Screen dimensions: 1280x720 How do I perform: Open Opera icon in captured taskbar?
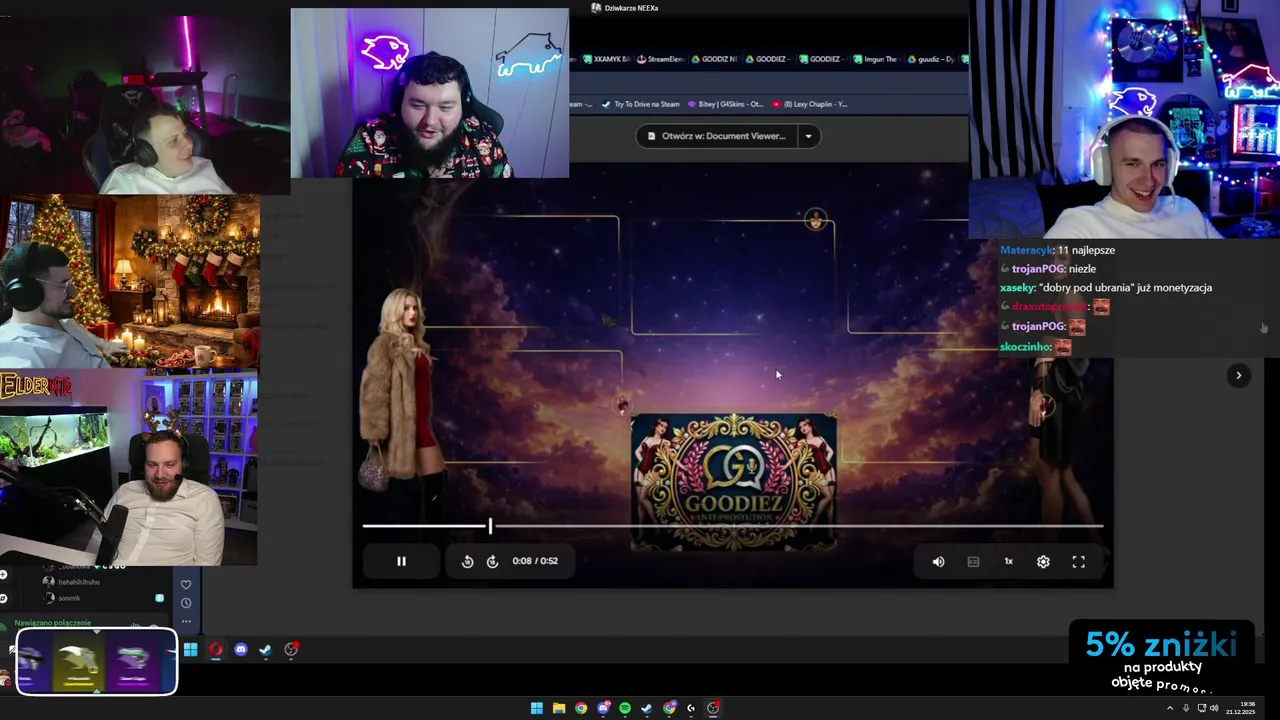coord(215,650)
